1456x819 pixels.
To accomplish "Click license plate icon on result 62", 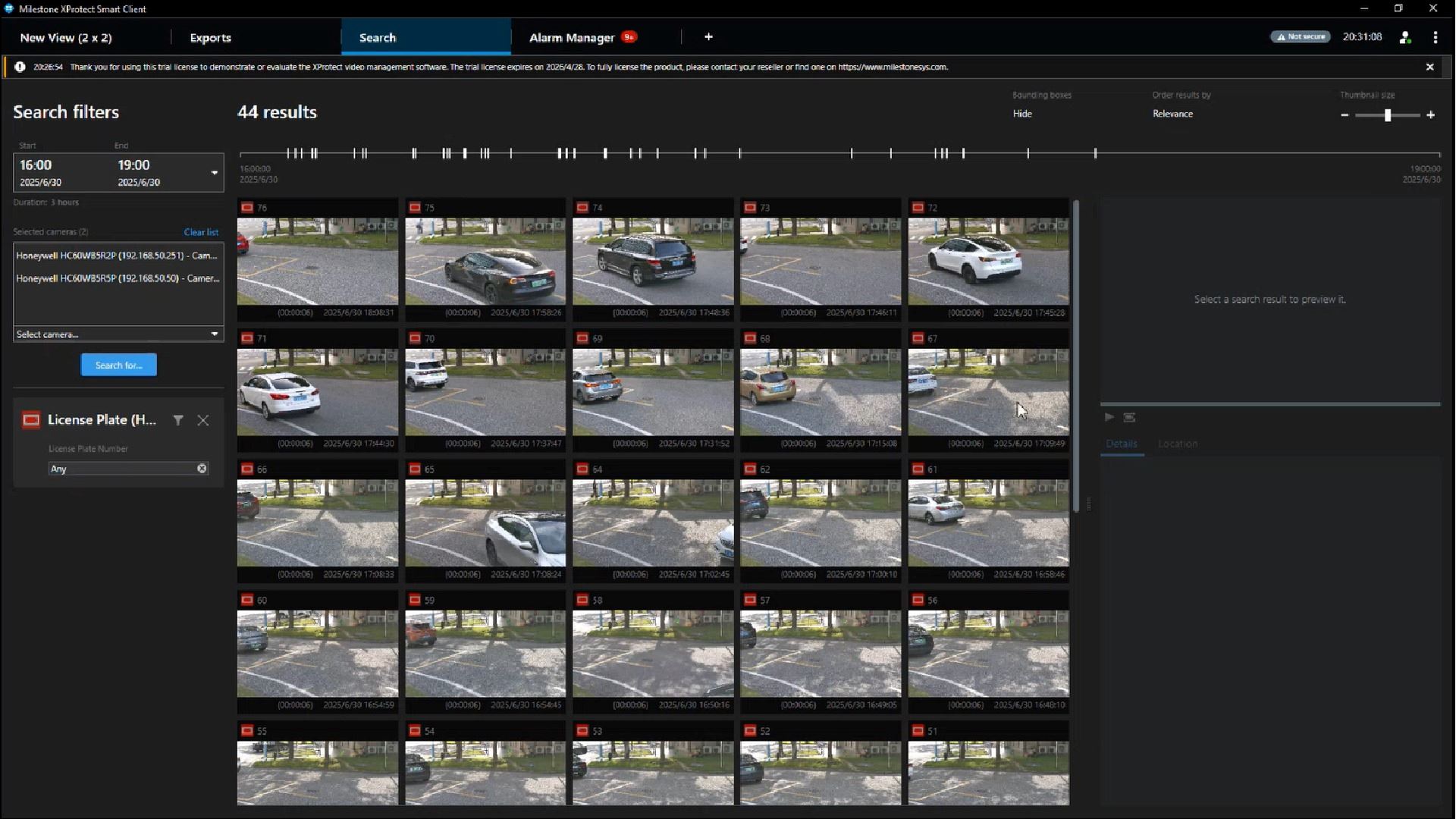I will pyautogui.click(x=750, y=469).
